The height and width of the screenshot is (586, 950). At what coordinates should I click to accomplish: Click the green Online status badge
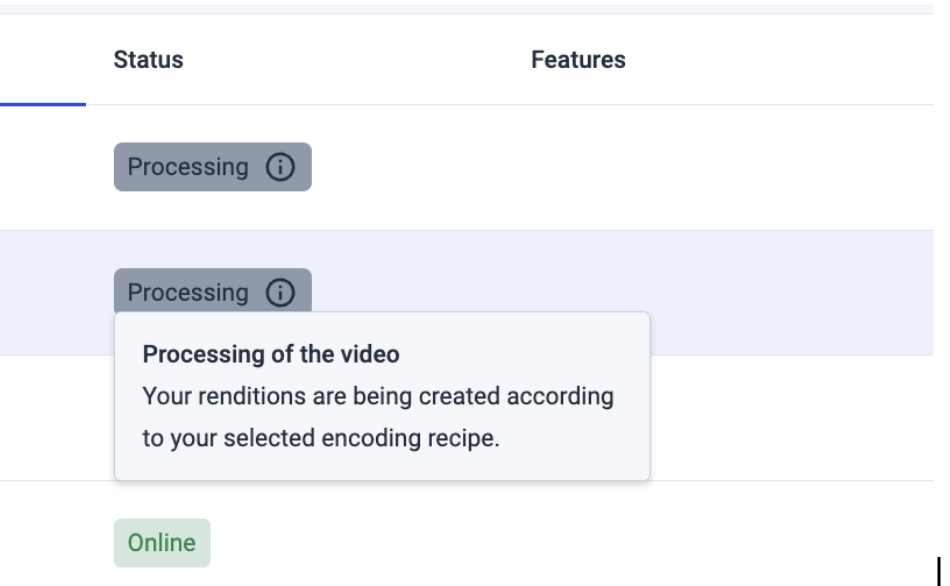[x=162, y=543]
